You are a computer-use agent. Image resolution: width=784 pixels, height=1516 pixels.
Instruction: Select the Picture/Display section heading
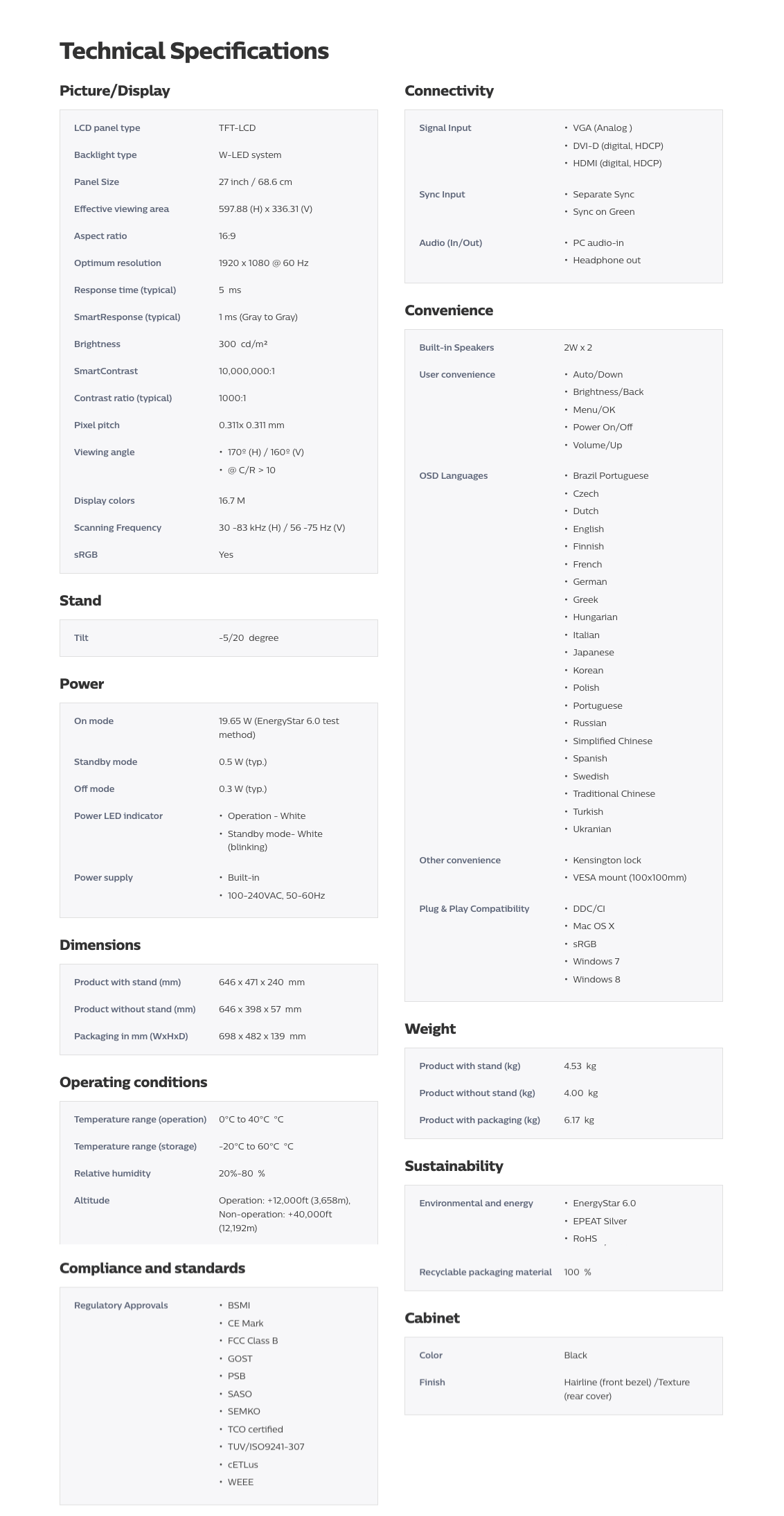point(114,91)
